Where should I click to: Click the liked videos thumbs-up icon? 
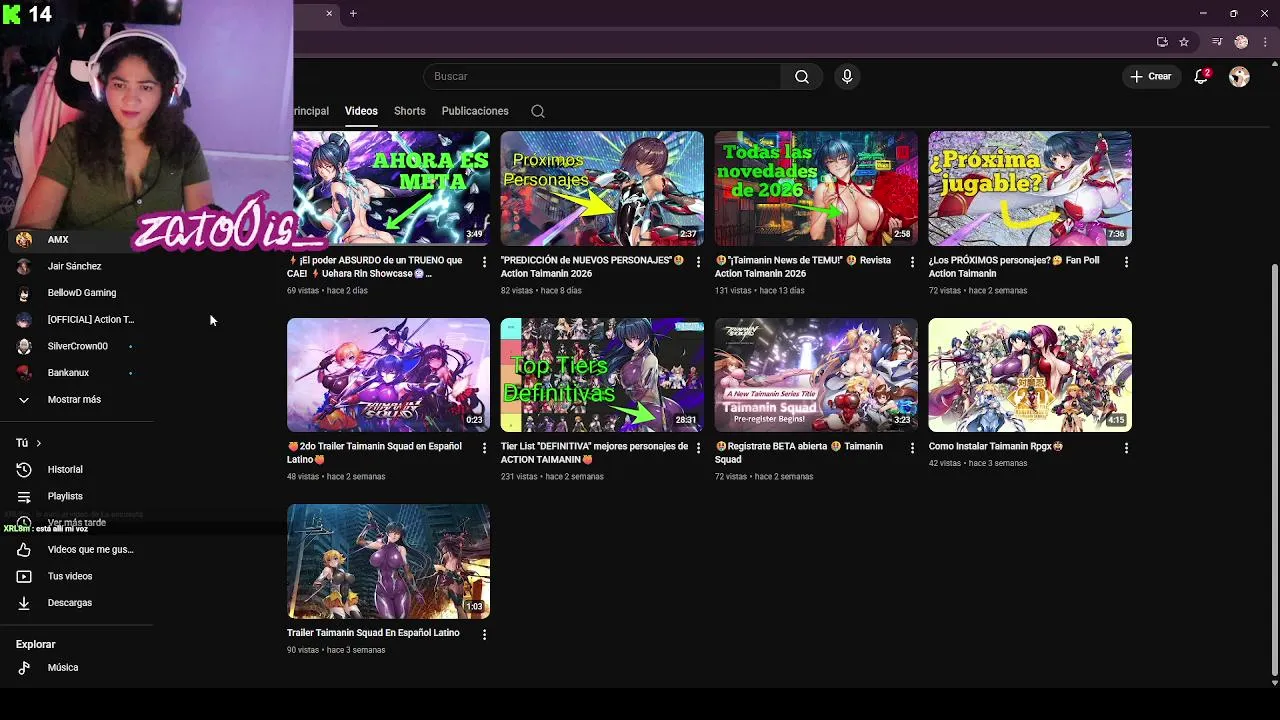24,550
